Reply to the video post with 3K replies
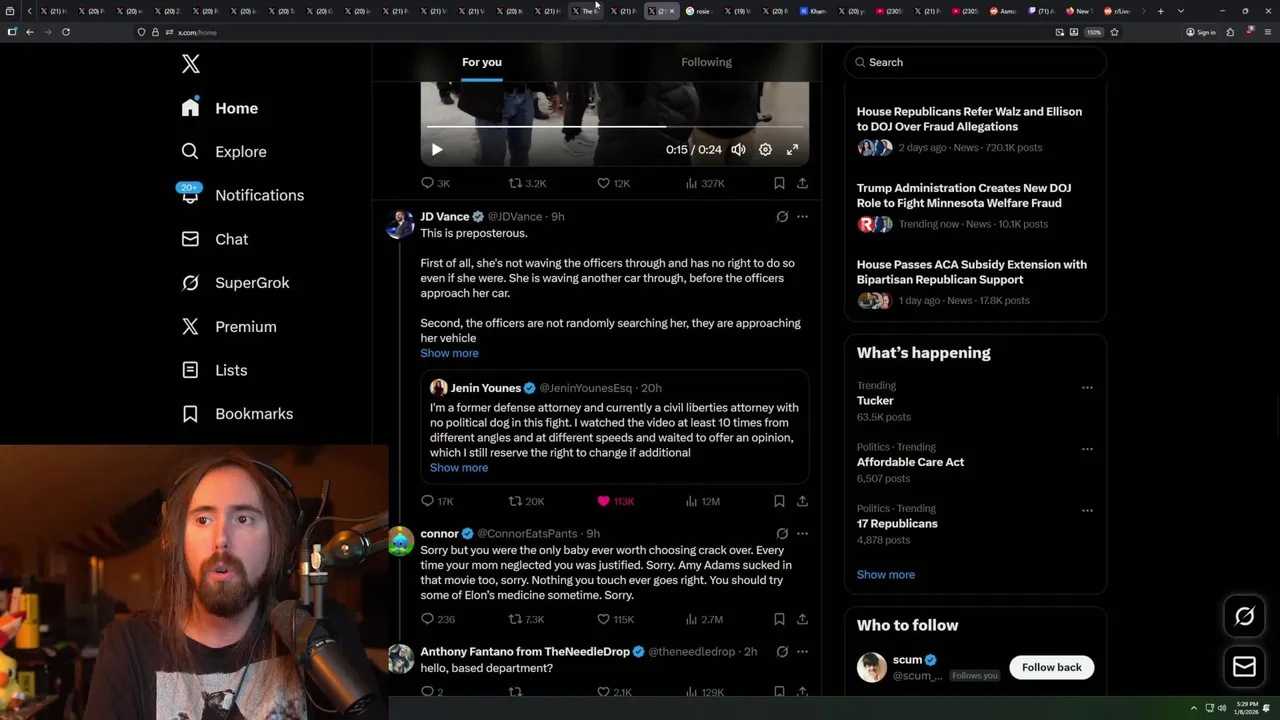The height and width of the screenshot is (720, 1280). [435, 183]
